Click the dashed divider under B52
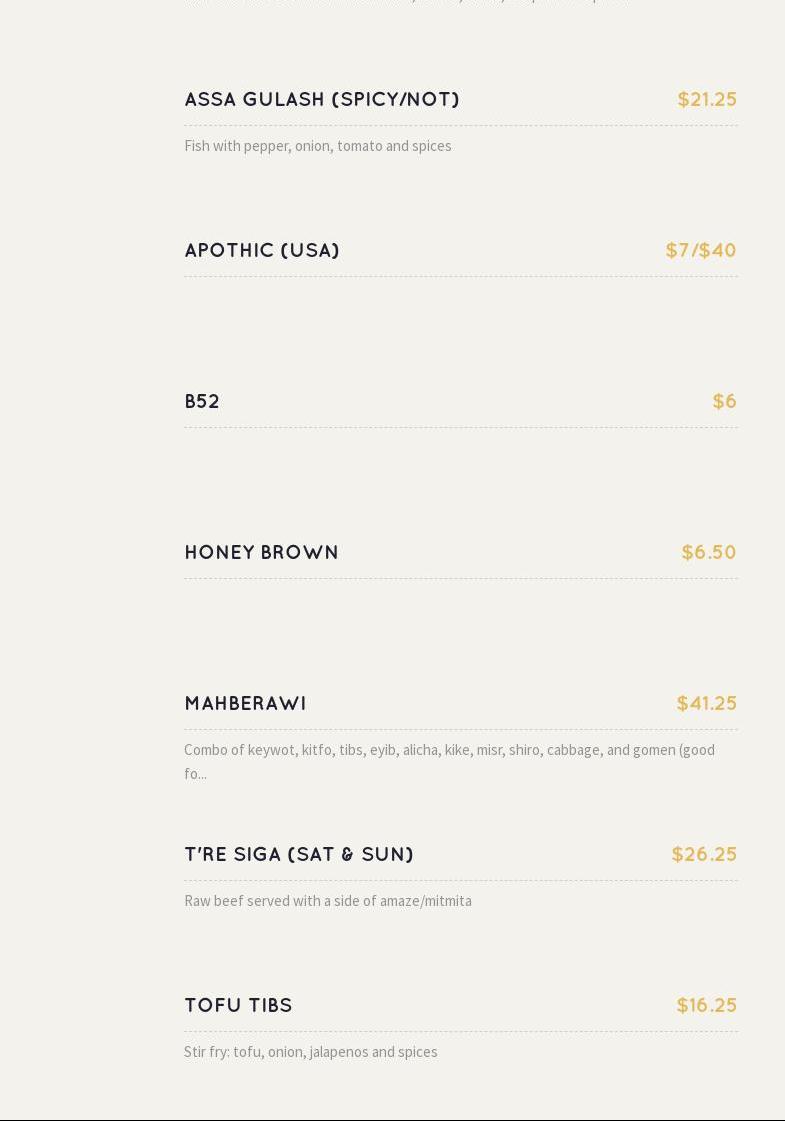 (461, 428)
